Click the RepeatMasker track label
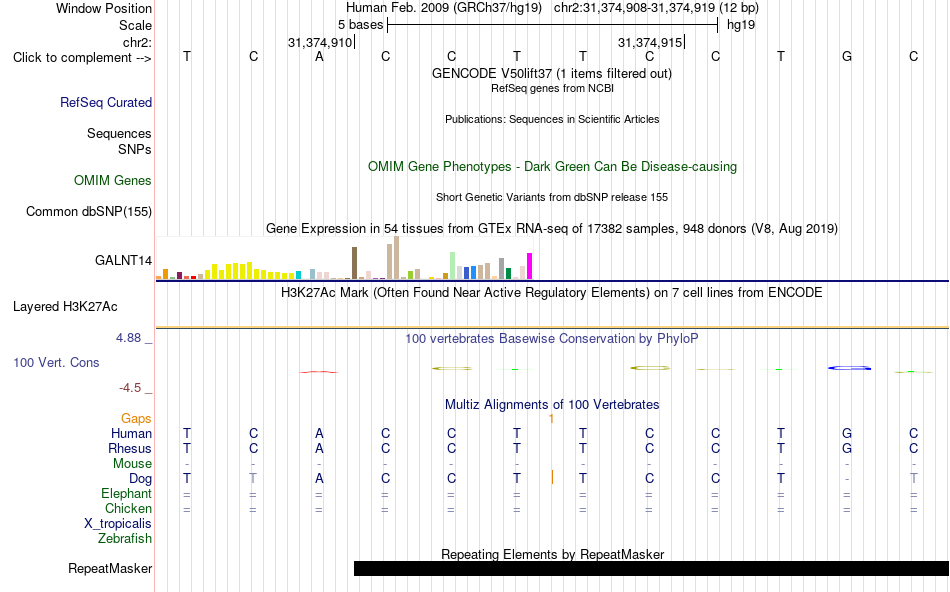This screenshot has width=950, height=592. tap(110, 568)
